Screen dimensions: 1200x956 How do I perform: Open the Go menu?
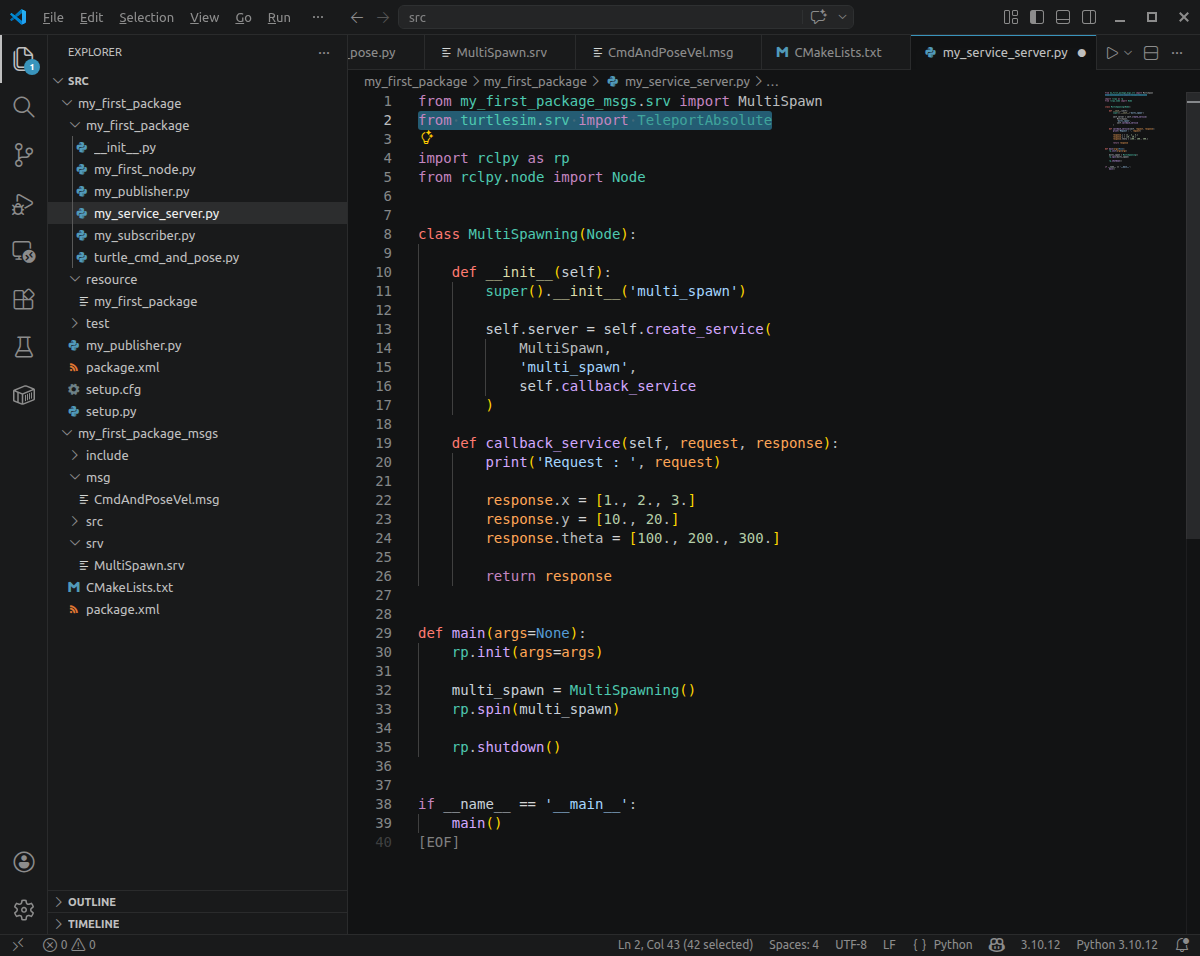(244, 17)
